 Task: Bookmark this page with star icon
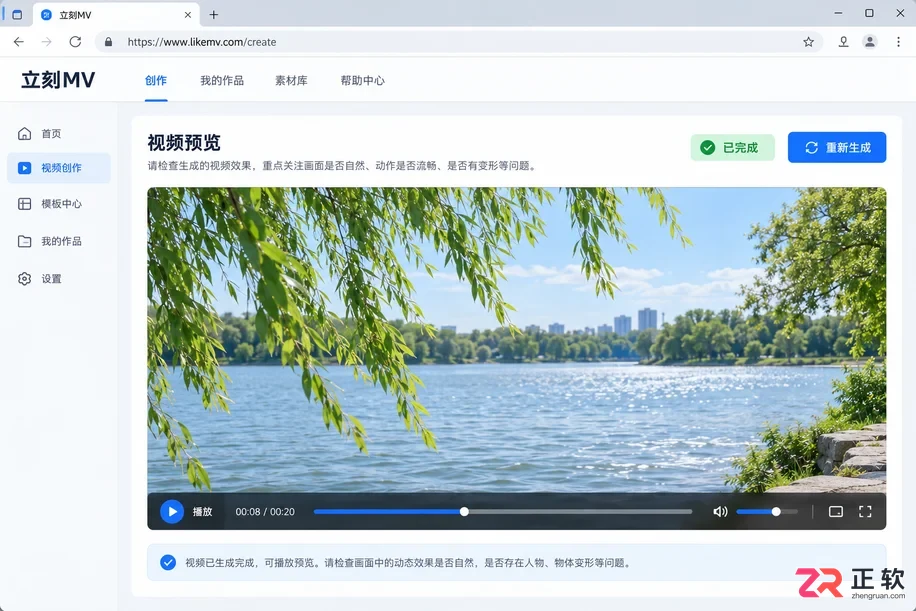[x=809, y=42]
